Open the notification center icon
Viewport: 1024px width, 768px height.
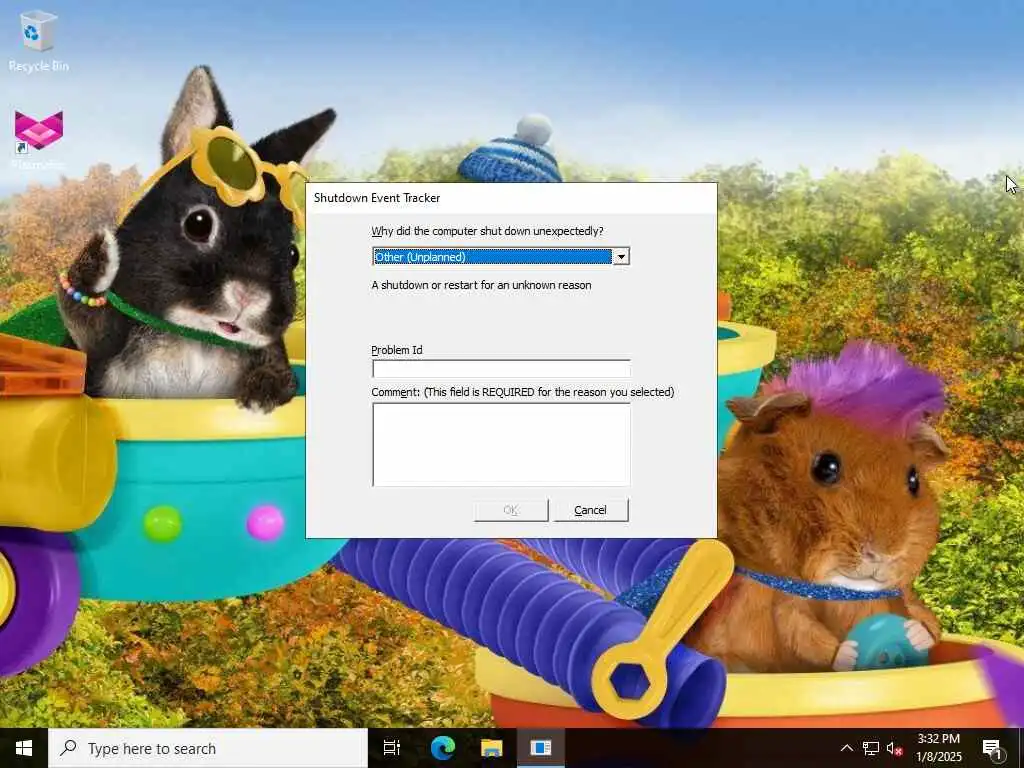pos(993,748)
